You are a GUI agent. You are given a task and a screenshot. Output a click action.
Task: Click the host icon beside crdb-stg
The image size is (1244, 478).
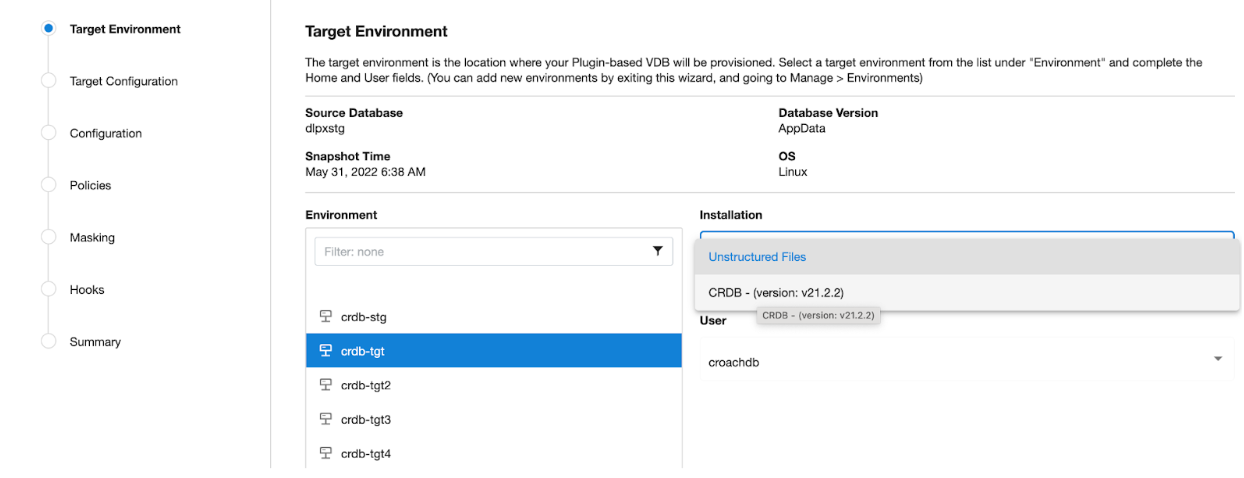click(x=325, y=317)
